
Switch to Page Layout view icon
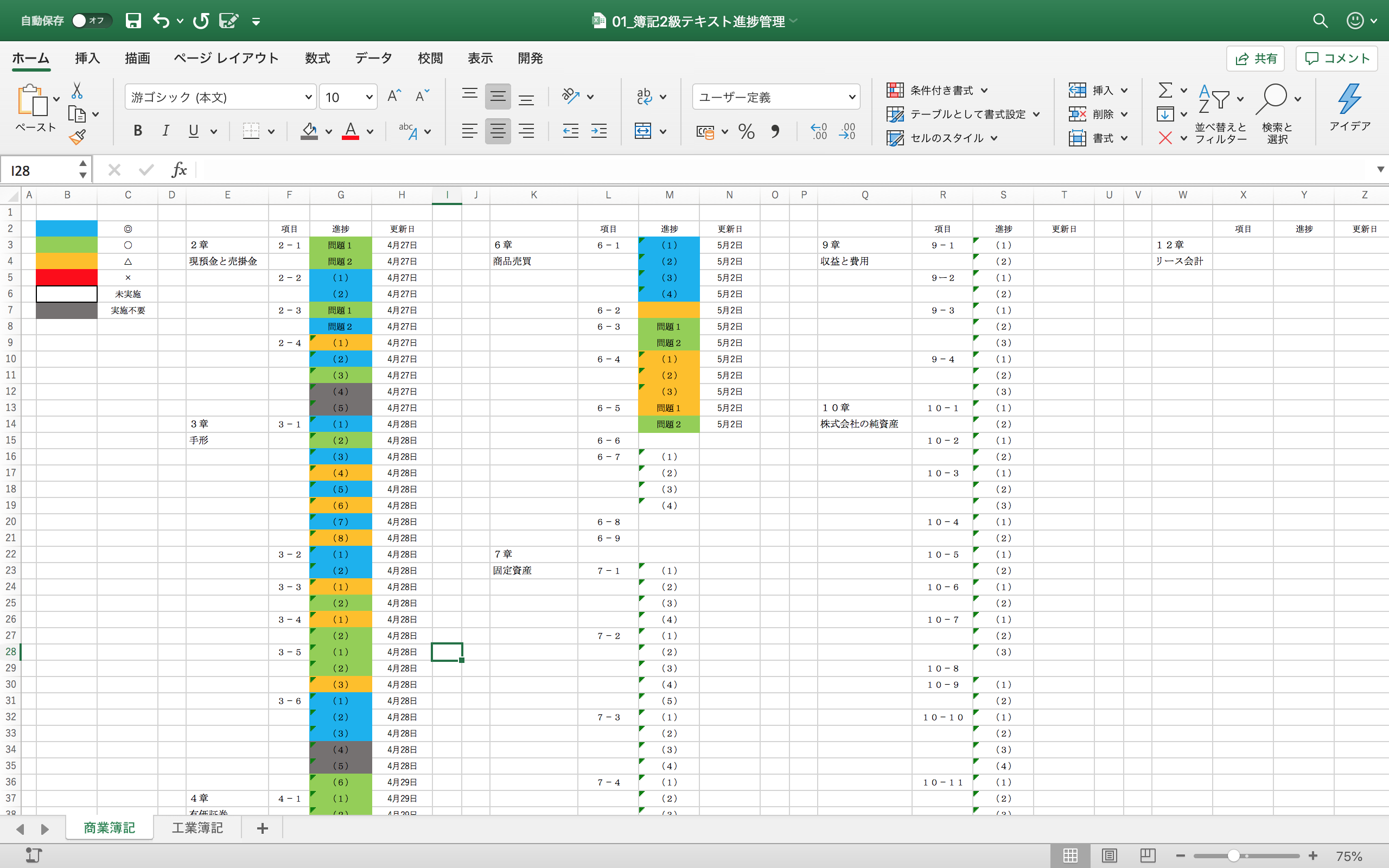click(x=1109, y=856)
